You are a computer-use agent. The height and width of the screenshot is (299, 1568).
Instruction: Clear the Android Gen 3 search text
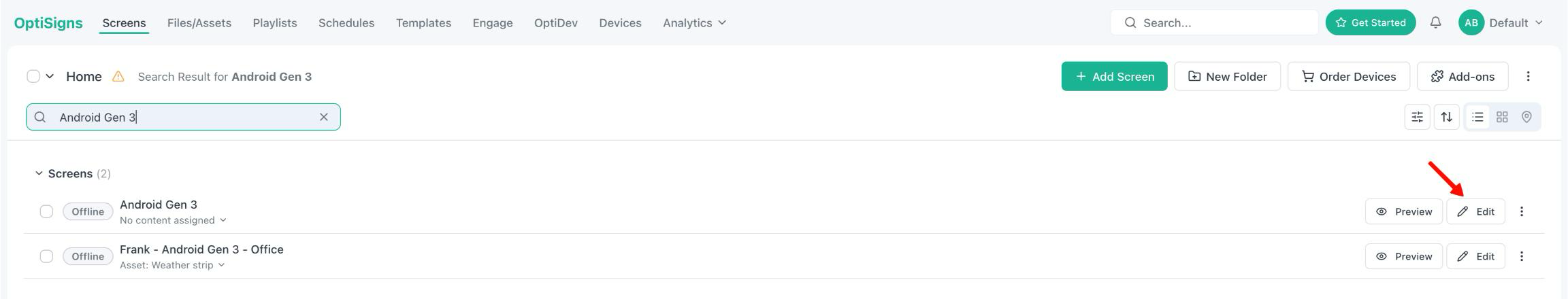tap(324, 117)
